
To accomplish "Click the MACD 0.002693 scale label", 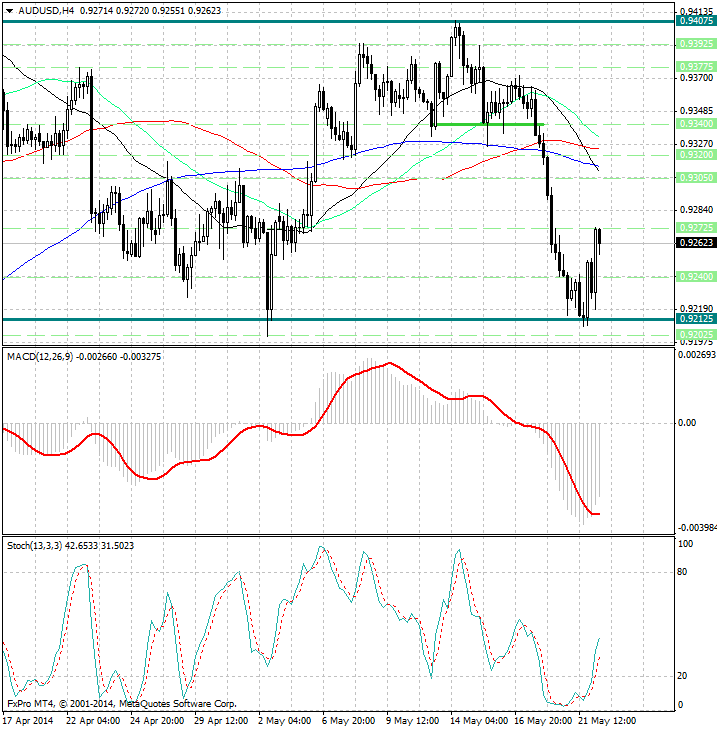I will pyautogui.click(x=697, y=355).
